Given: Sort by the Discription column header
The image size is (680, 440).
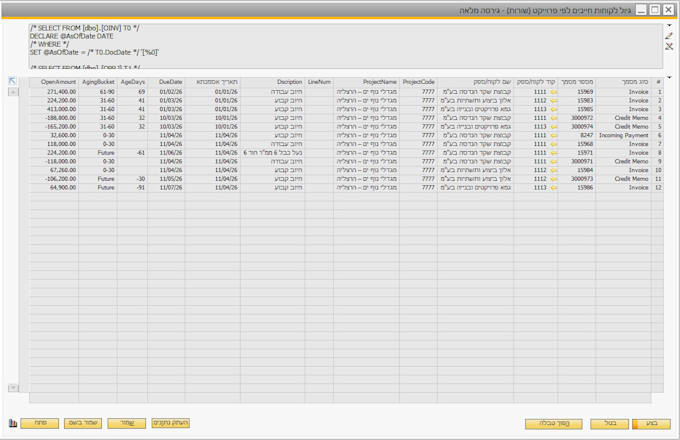Looking at the screenshot, I should pyautogui.click(x=272, y=82).
